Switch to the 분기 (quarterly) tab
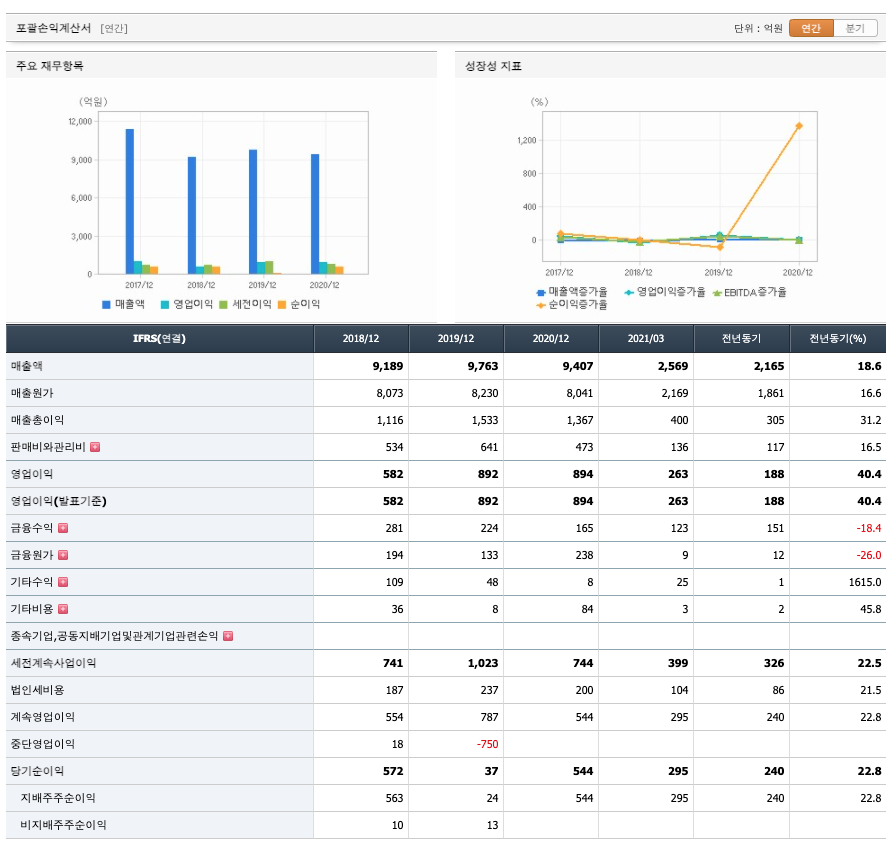Screen dimensions: 892x850 [855, 28]
